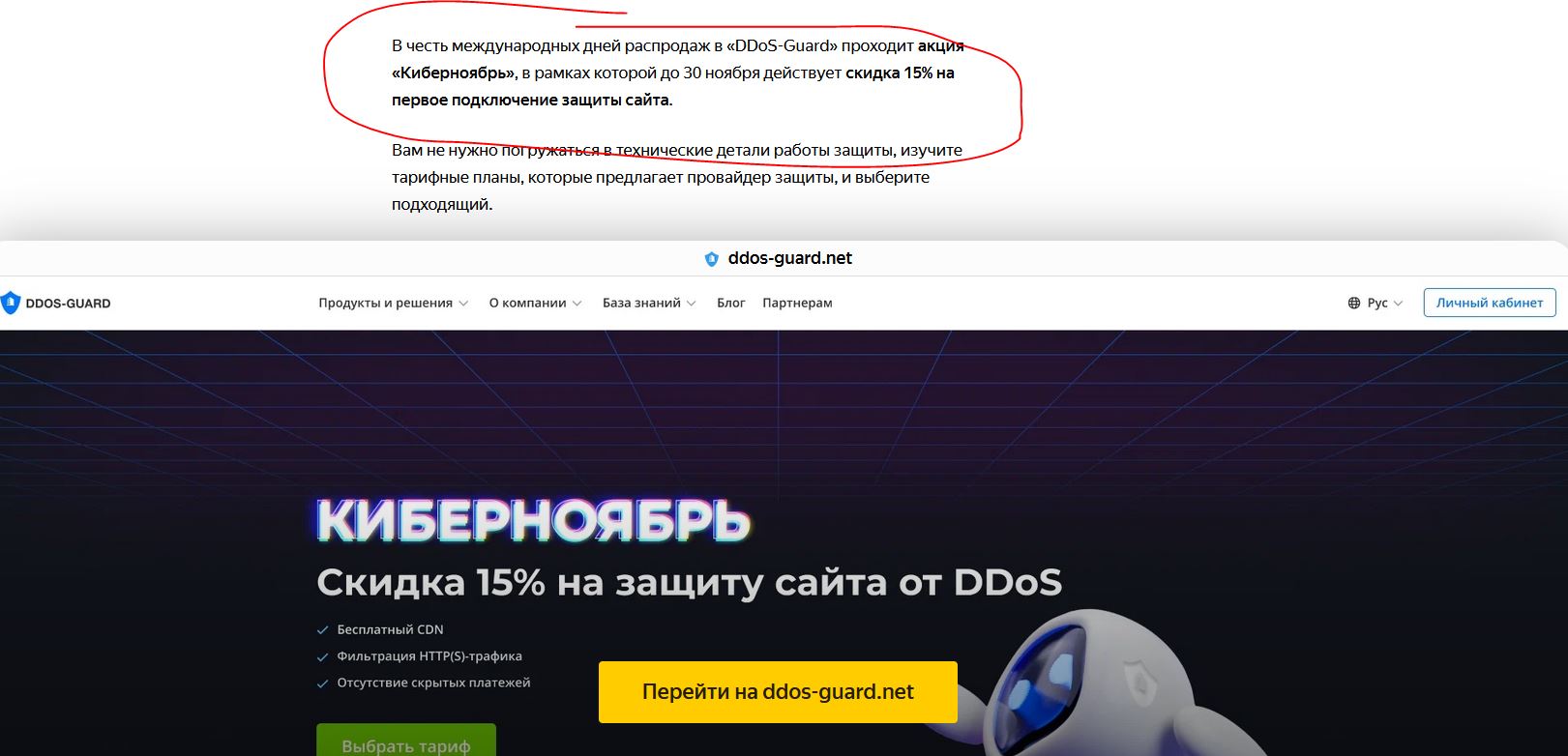1568x756 pixels.
Task: Click the checkmark by Отсутствие скрытых платежей
Action: (323, 683)
